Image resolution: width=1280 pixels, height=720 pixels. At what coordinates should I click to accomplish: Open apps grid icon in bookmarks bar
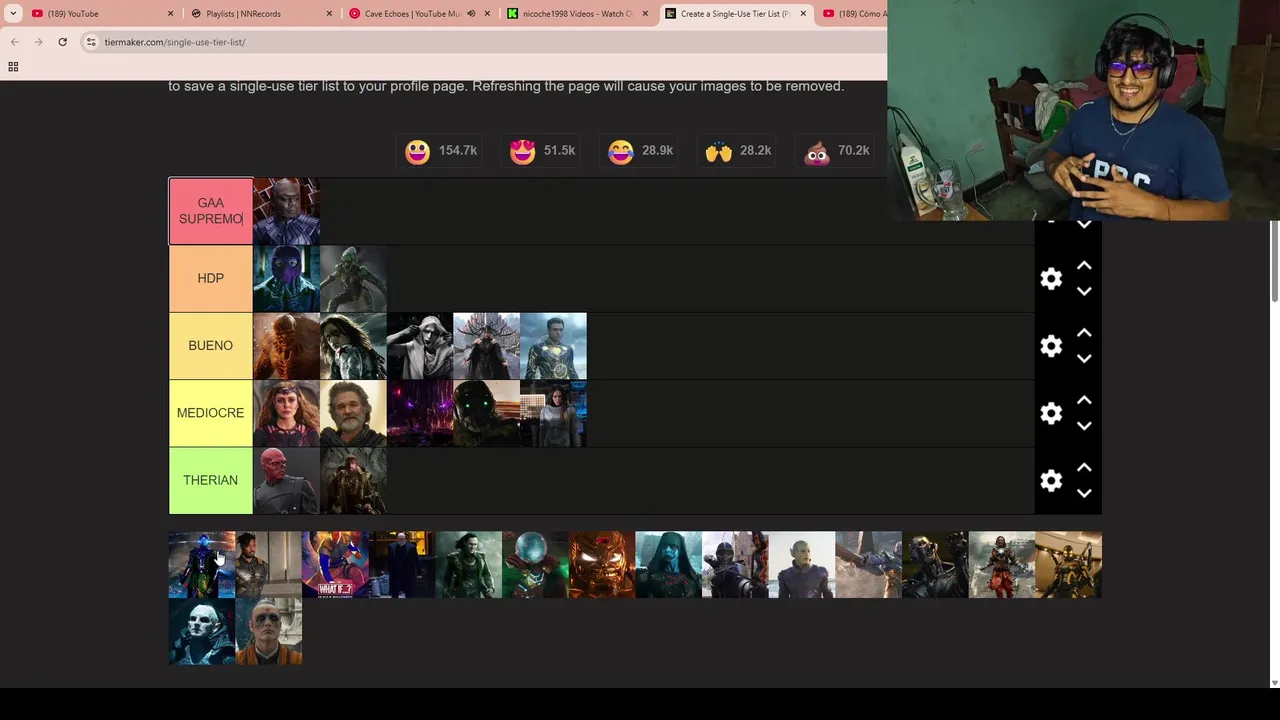(x=13, y=67)
